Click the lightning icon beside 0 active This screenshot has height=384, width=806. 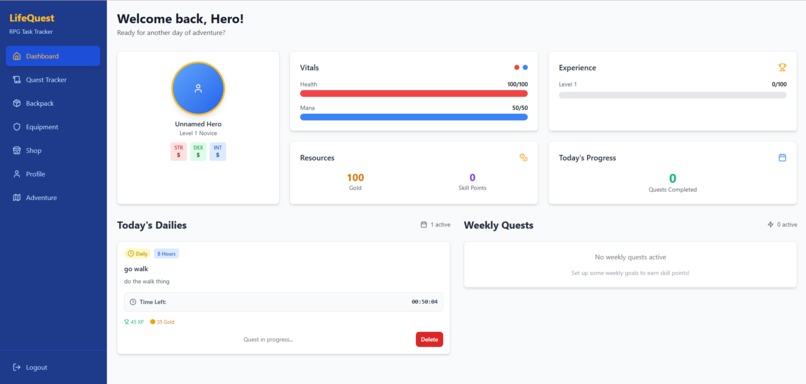770,225
